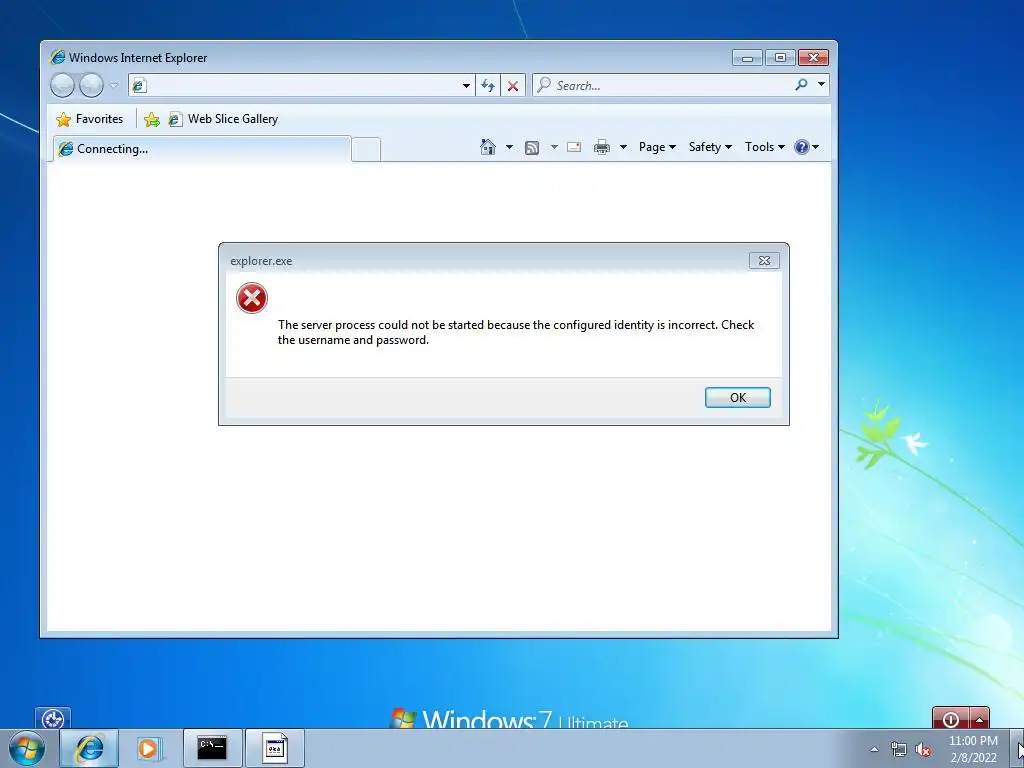Open the recent pages dropdown beside Forward
Viewport: 1024px width, 768px height.
[x=114, y=86]
